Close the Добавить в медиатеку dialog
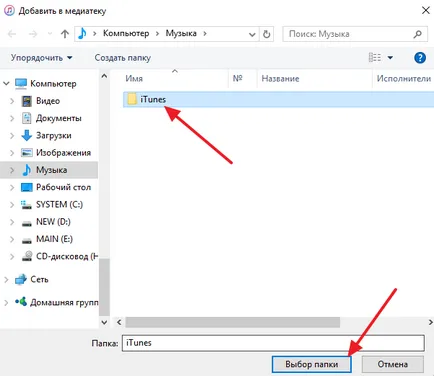The height and width of the screenshot is (376, 434). (x=426, y=10)
